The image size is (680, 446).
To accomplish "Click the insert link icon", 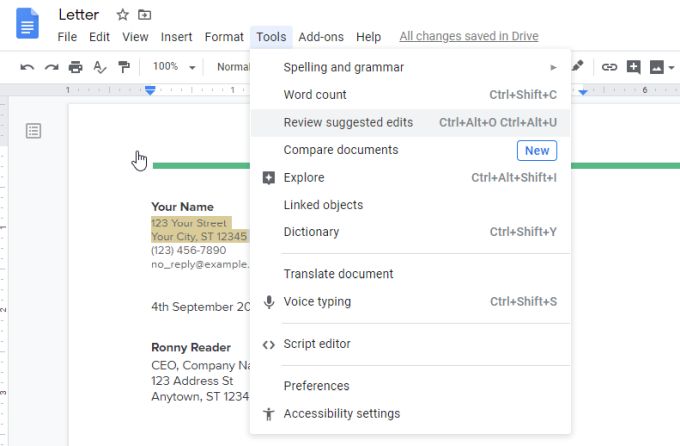I will (x=609, y=67).
